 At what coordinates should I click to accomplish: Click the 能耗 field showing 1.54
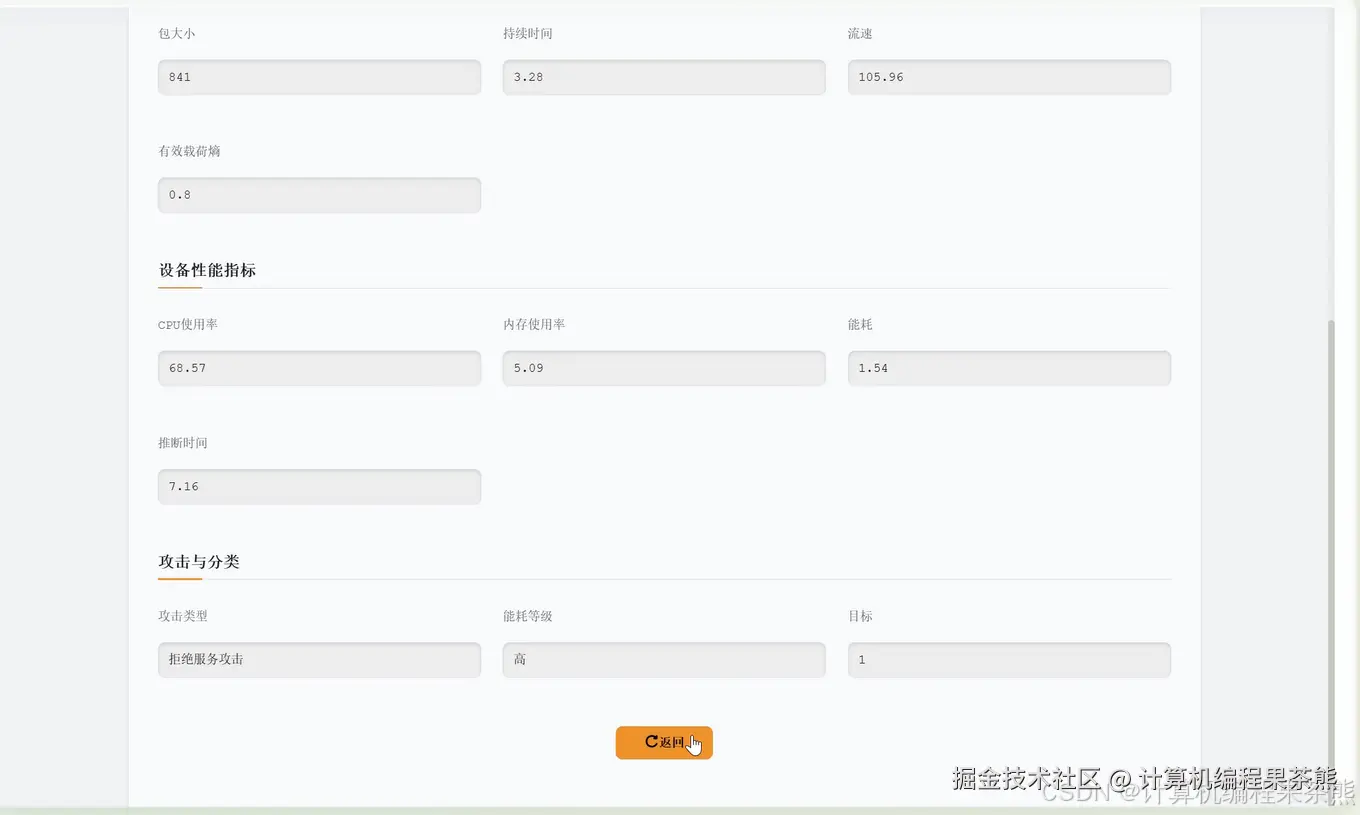click(x=1008, y=368)
